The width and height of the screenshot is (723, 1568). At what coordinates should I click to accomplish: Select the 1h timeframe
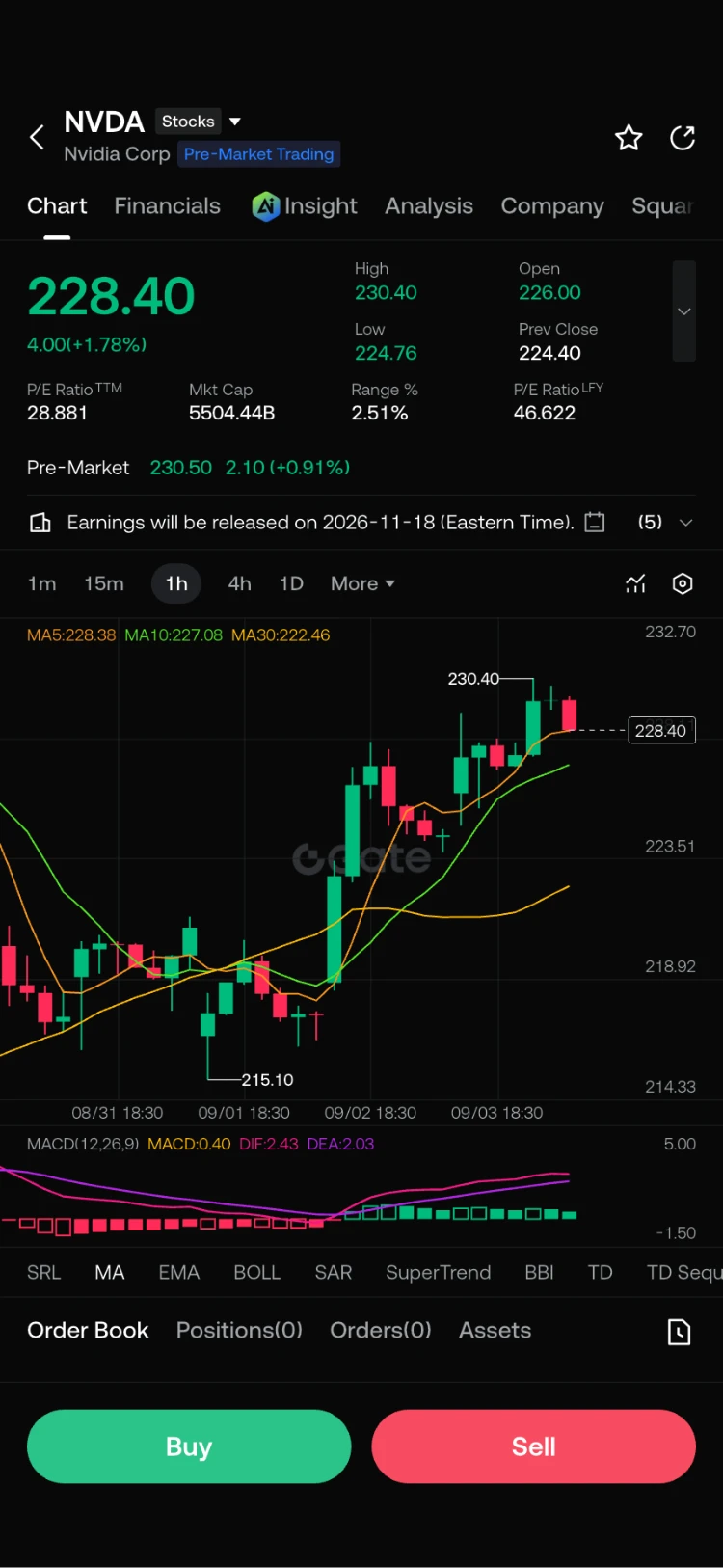point(176,583)
